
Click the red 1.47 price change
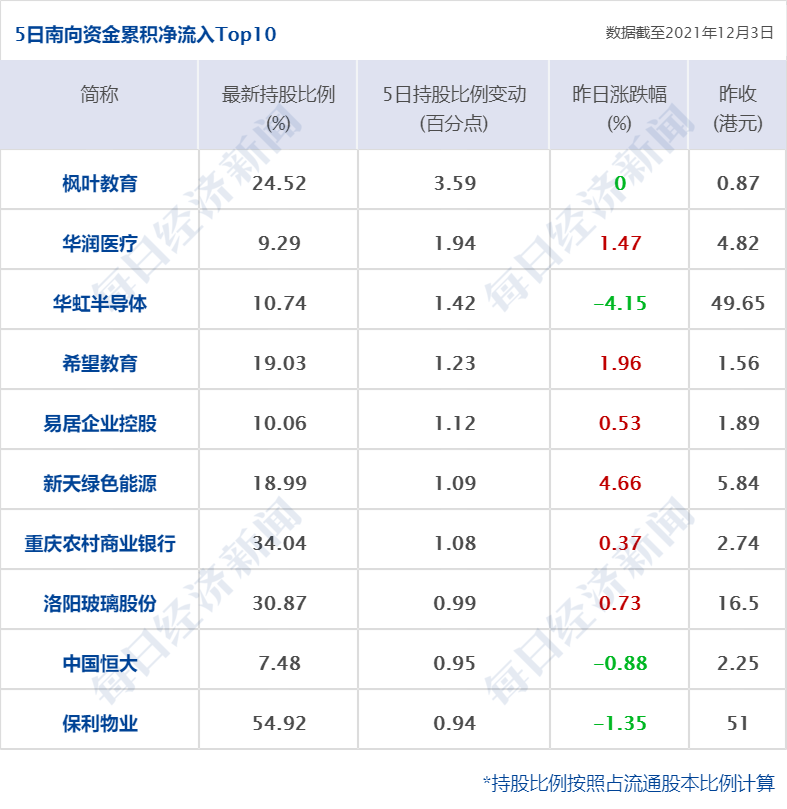tap(620, 243)
